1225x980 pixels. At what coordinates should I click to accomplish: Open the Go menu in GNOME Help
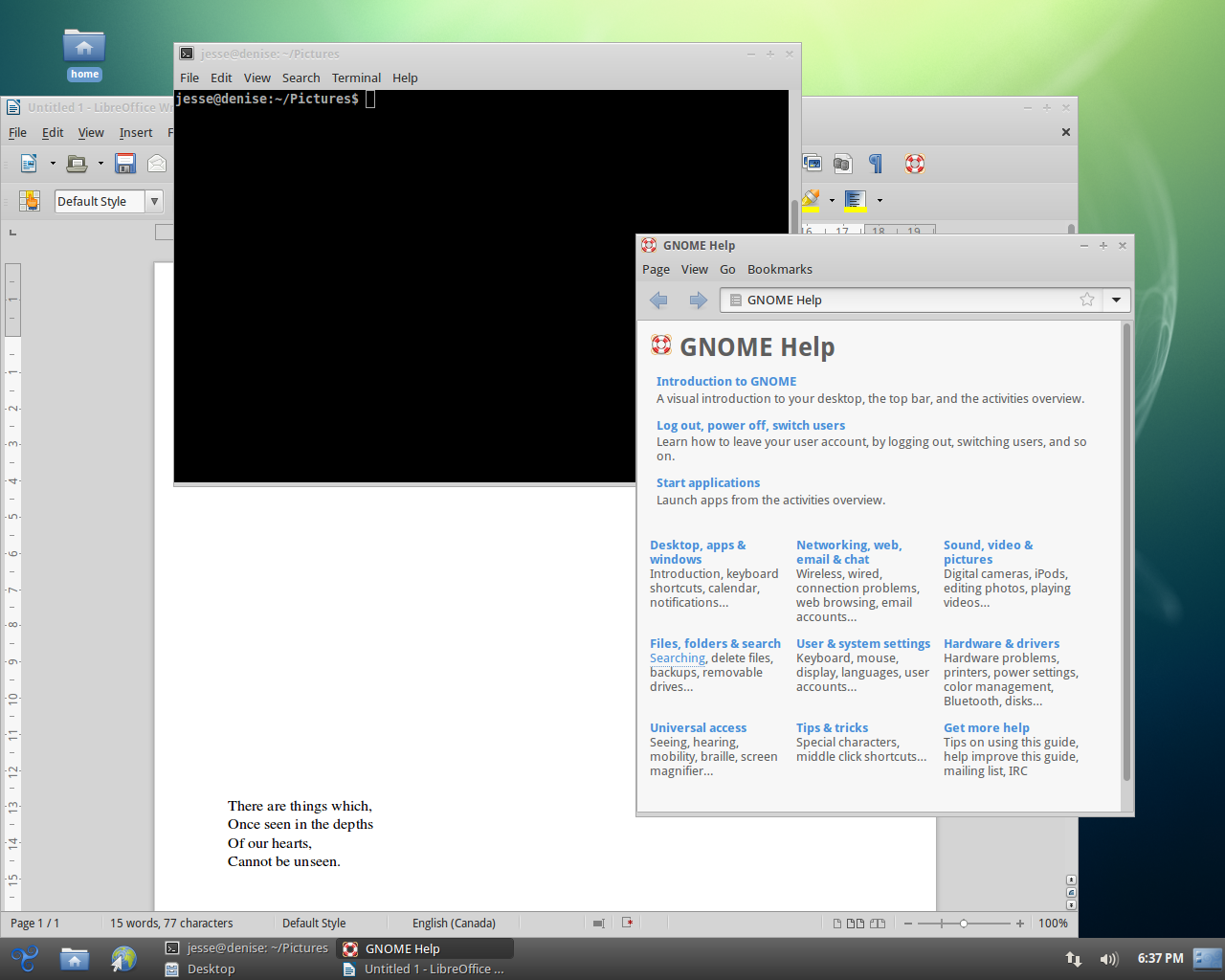click(727, 270)
